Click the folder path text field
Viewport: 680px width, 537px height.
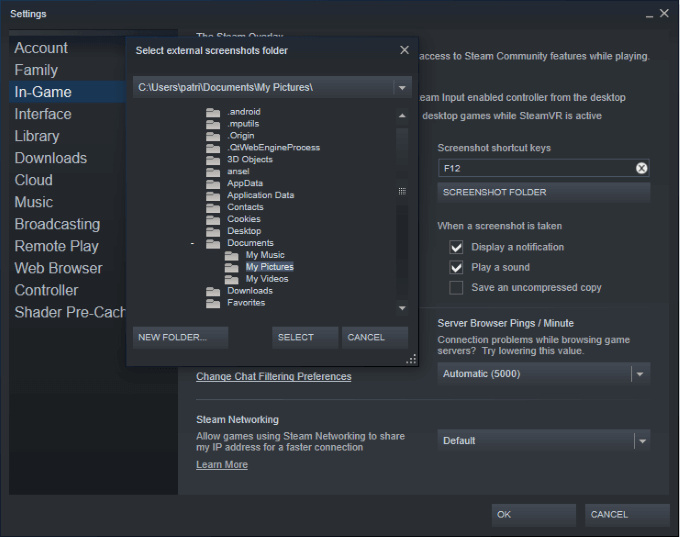click(263, 88)
